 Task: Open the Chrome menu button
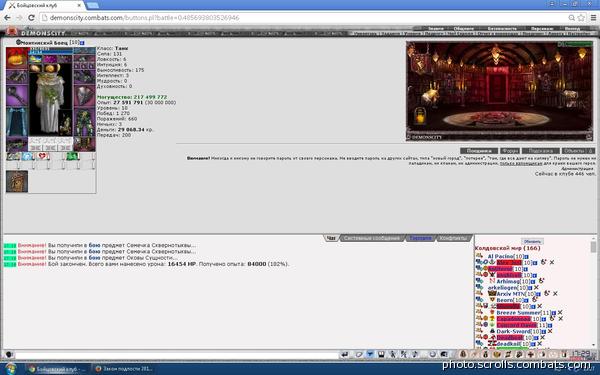[x=593, y=18]
